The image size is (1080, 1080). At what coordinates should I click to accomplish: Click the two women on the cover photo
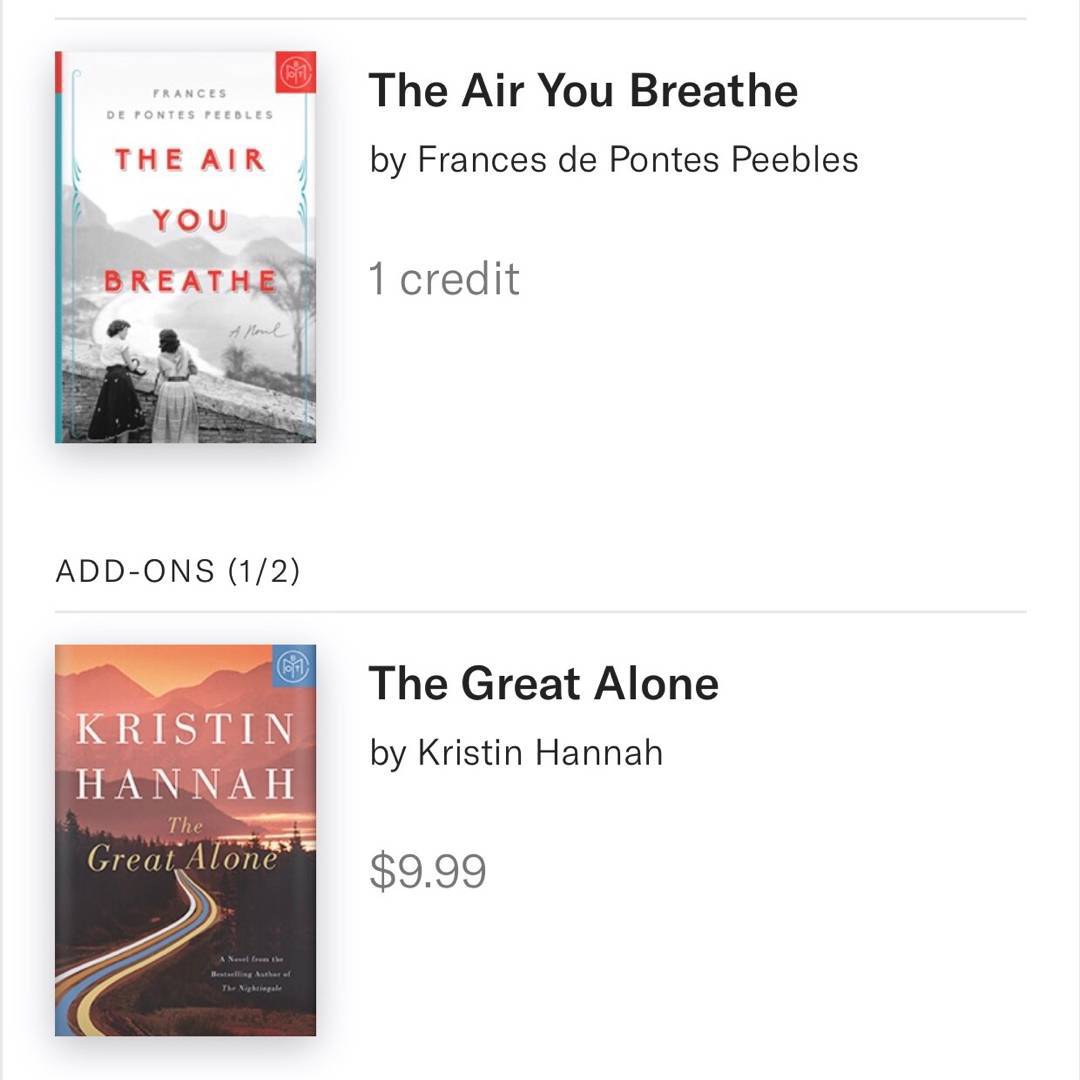(x=143, y=388)
